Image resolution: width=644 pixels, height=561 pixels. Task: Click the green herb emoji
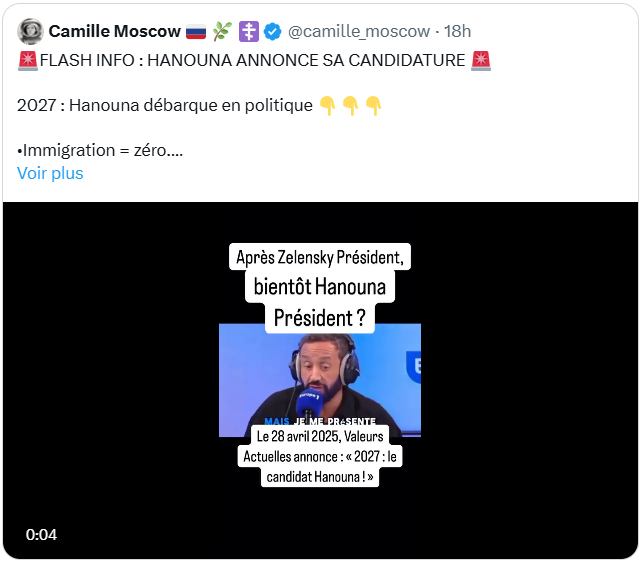coord(222,32)
